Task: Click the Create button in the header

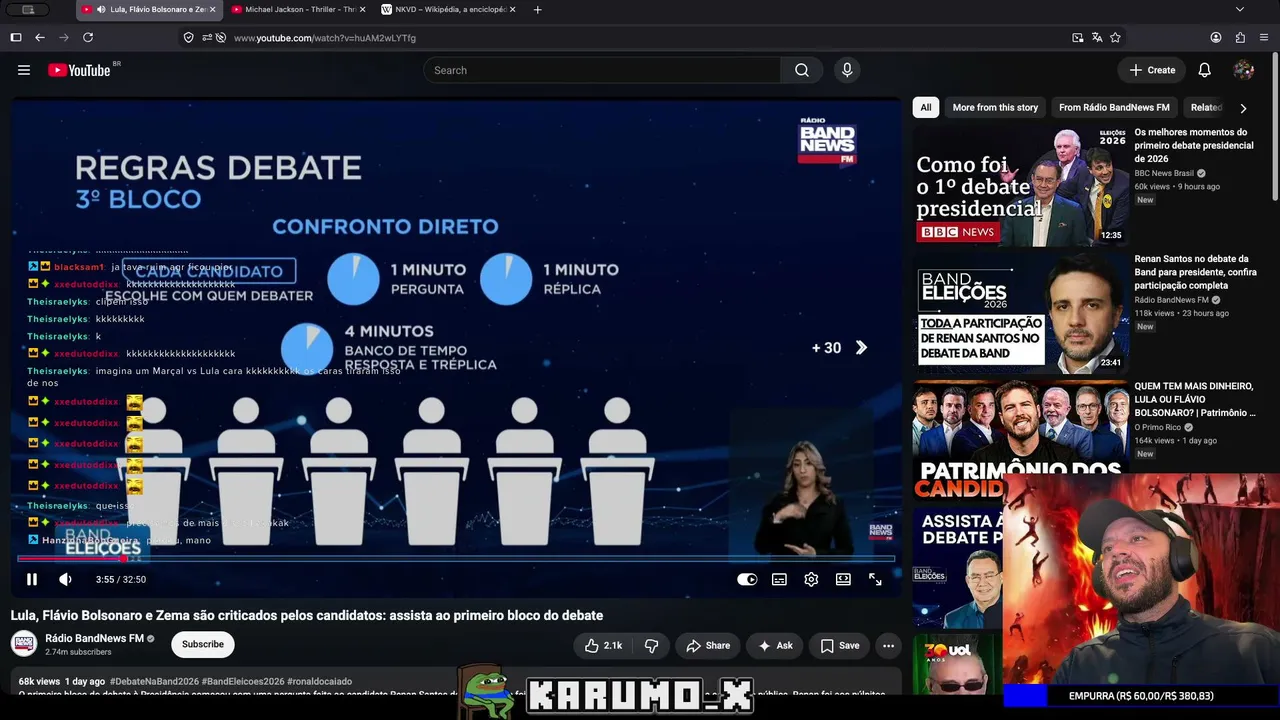Action: (x=1152, y=70)
